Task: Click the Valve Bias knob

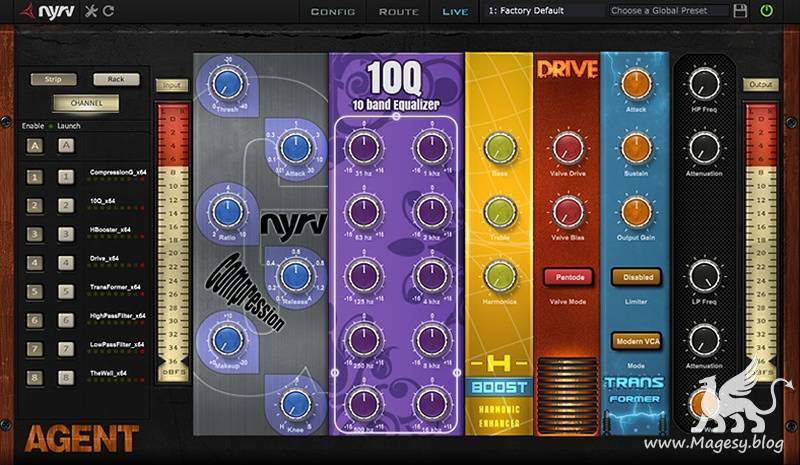Action: pos(567,212)
